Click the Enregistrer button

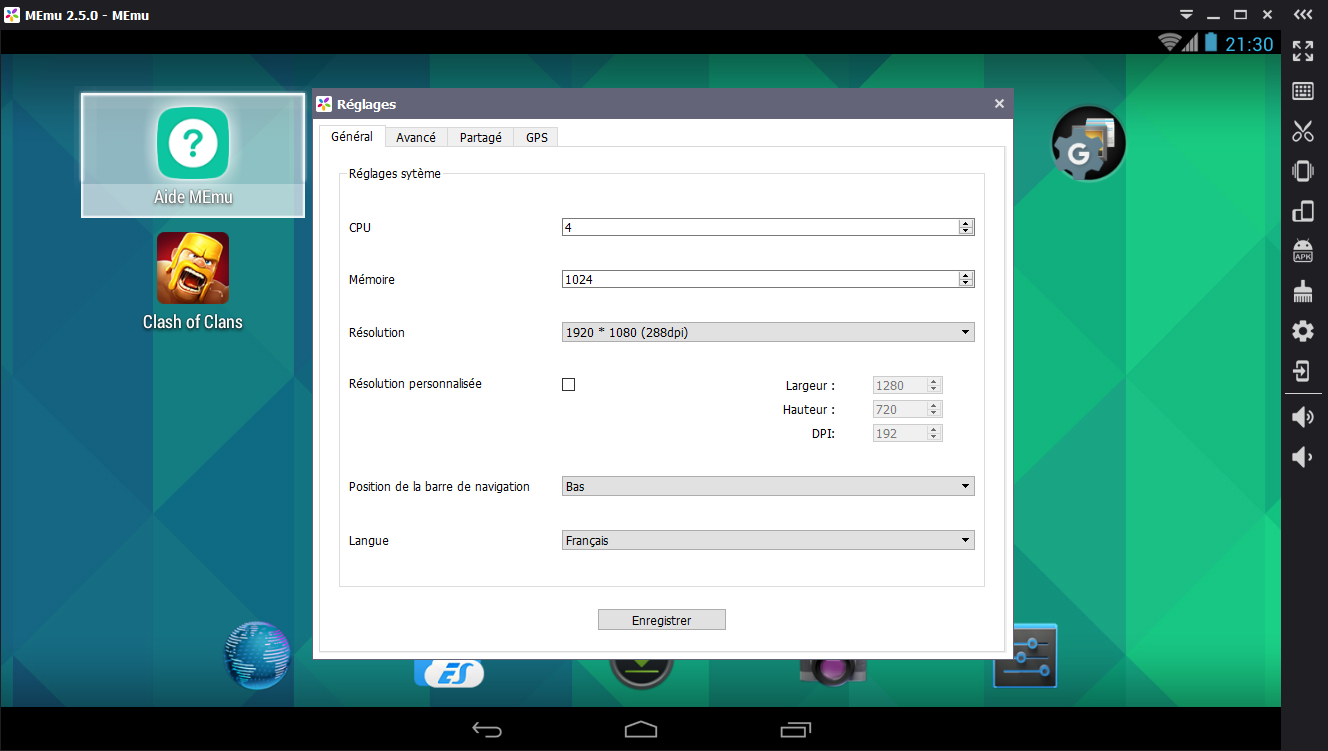[661, 620]
